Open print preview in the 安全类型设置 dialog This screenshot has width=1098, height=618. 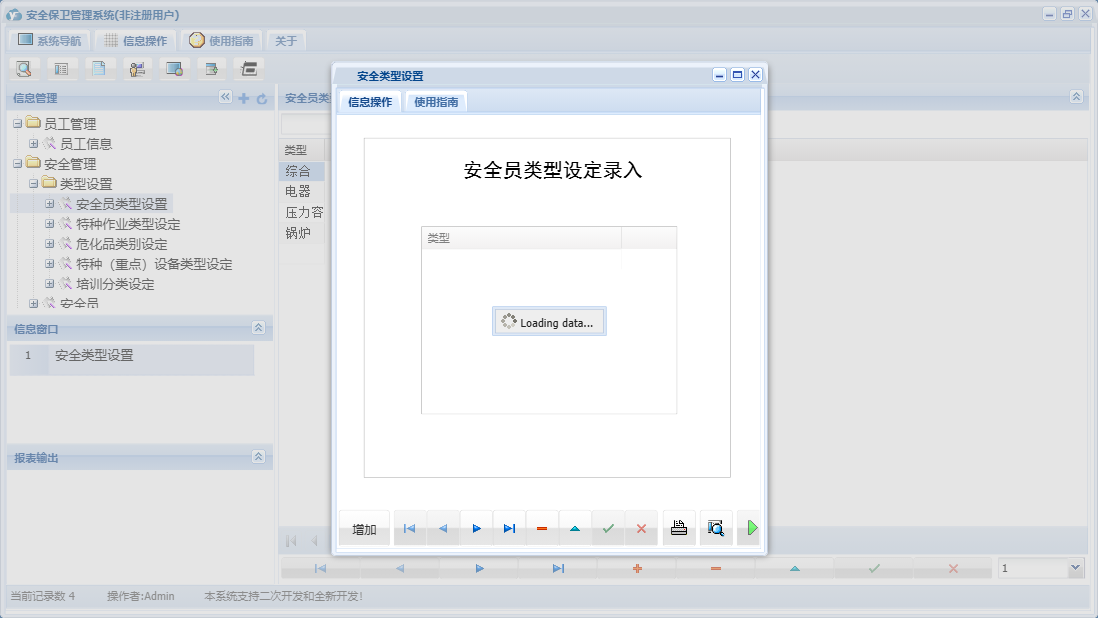[x=716, y=527]
